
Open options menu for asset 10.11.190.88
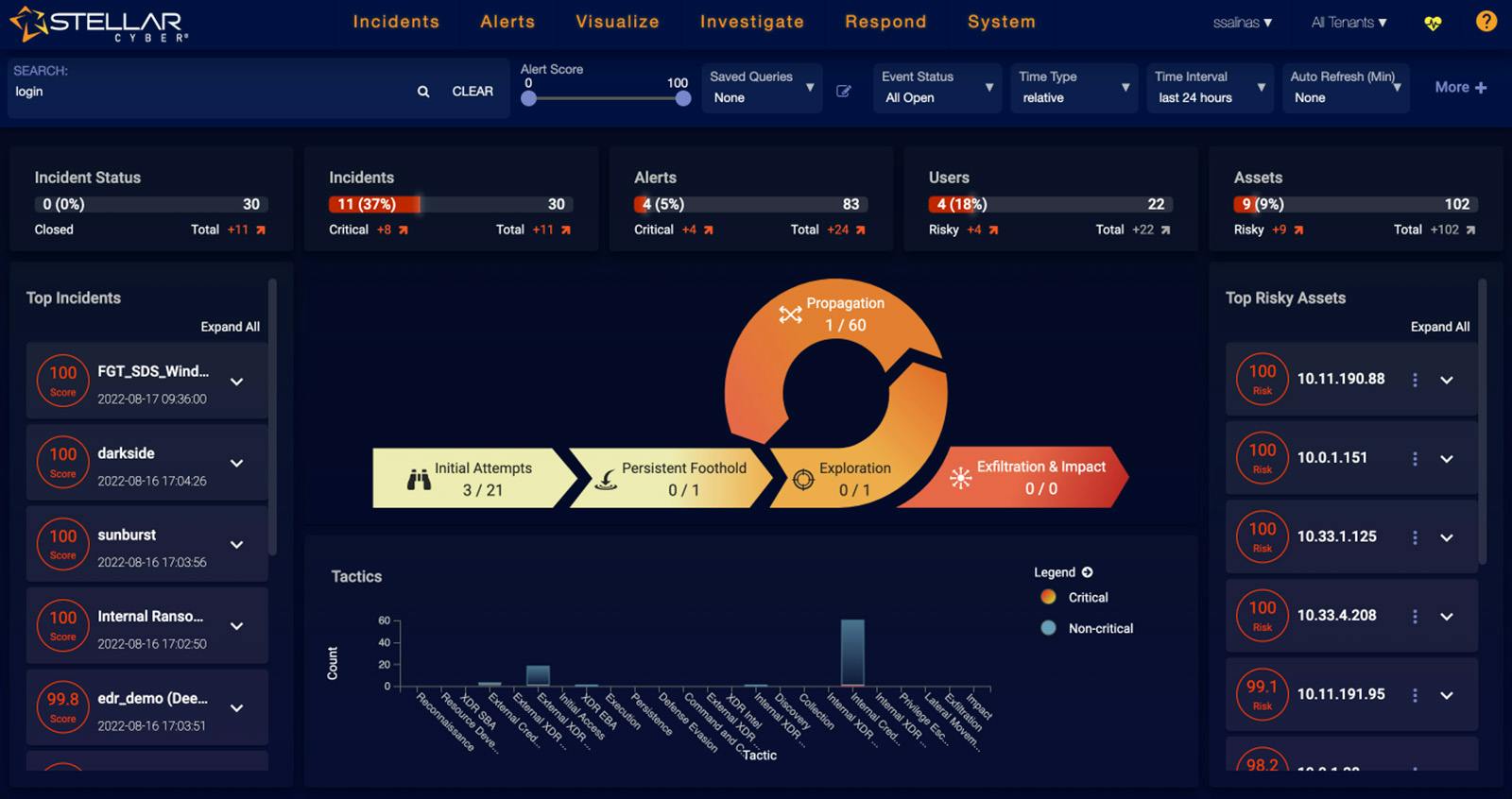[x=1415, y=380]
